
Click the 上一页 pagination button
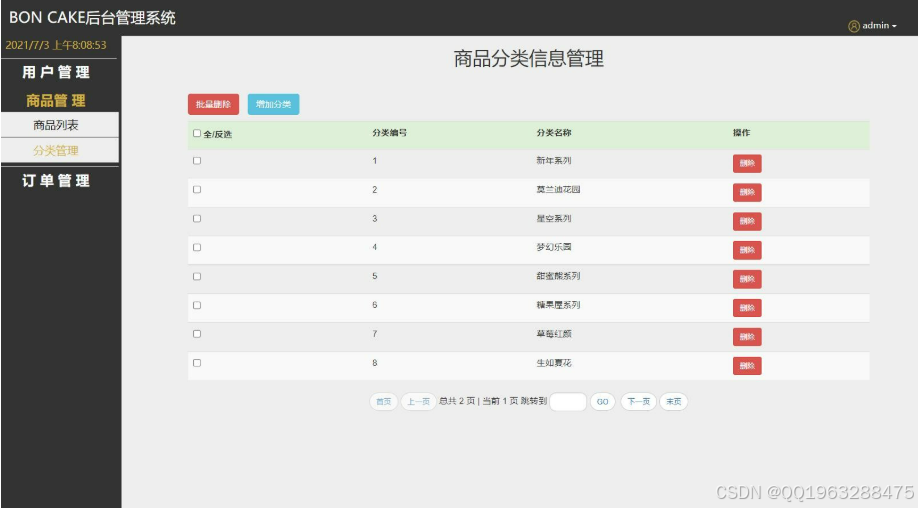(x=418, y=401)
